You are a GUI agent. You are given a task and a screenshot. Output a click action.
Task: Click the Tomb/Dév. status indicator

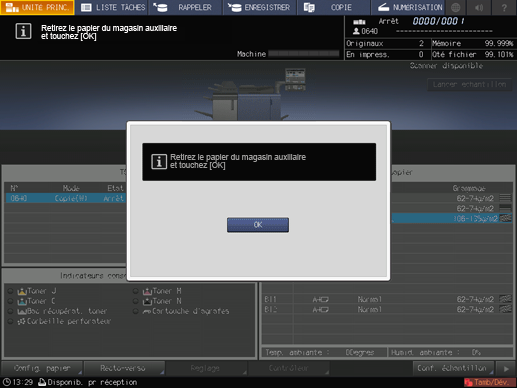[x=489, y=382]
